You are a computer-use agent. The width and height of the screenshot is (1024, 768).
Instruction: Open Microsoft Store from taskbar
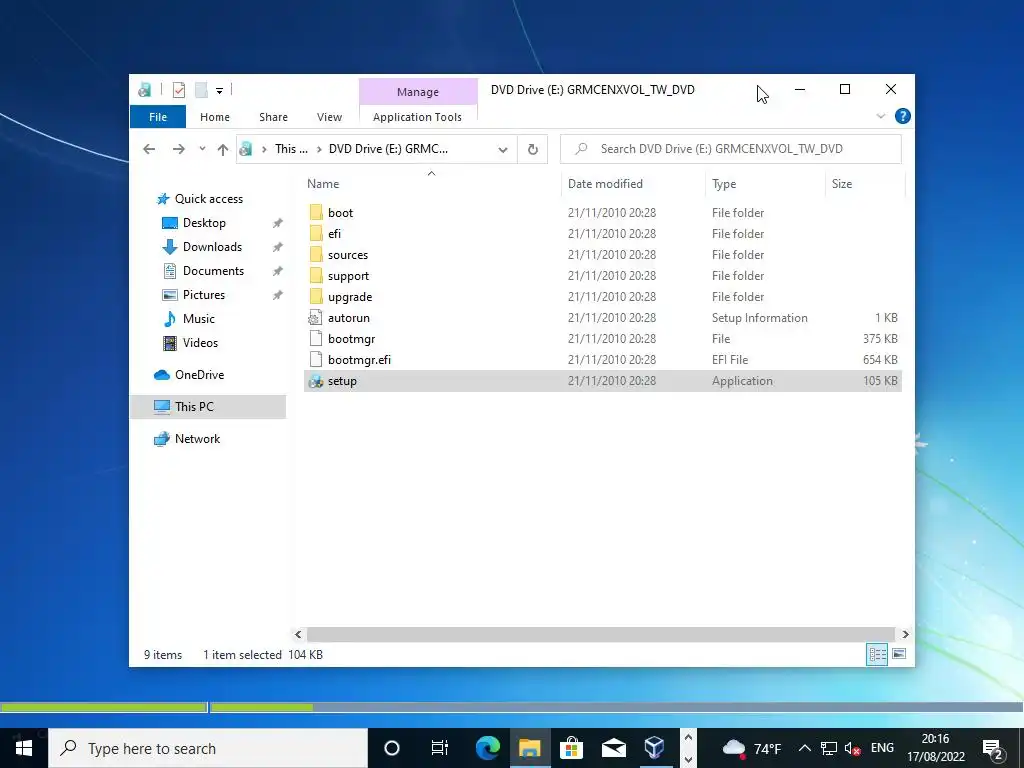(x=571, y=748)
